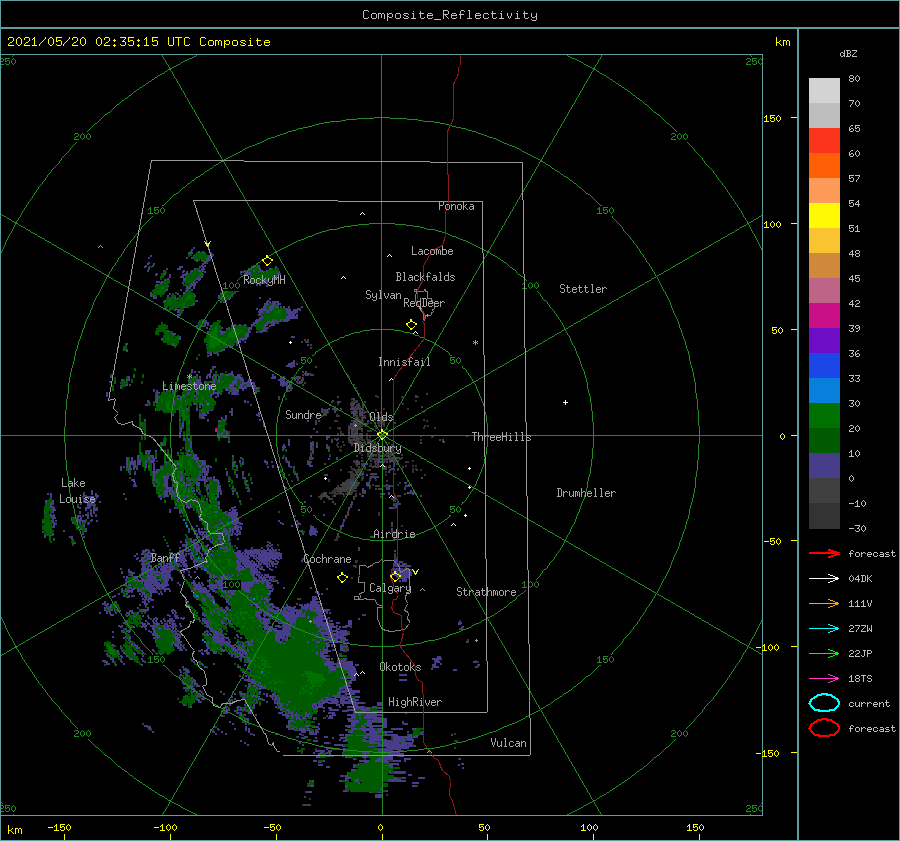
Task: Click the red forecast arrow in legend
Action: click(824, 553)
